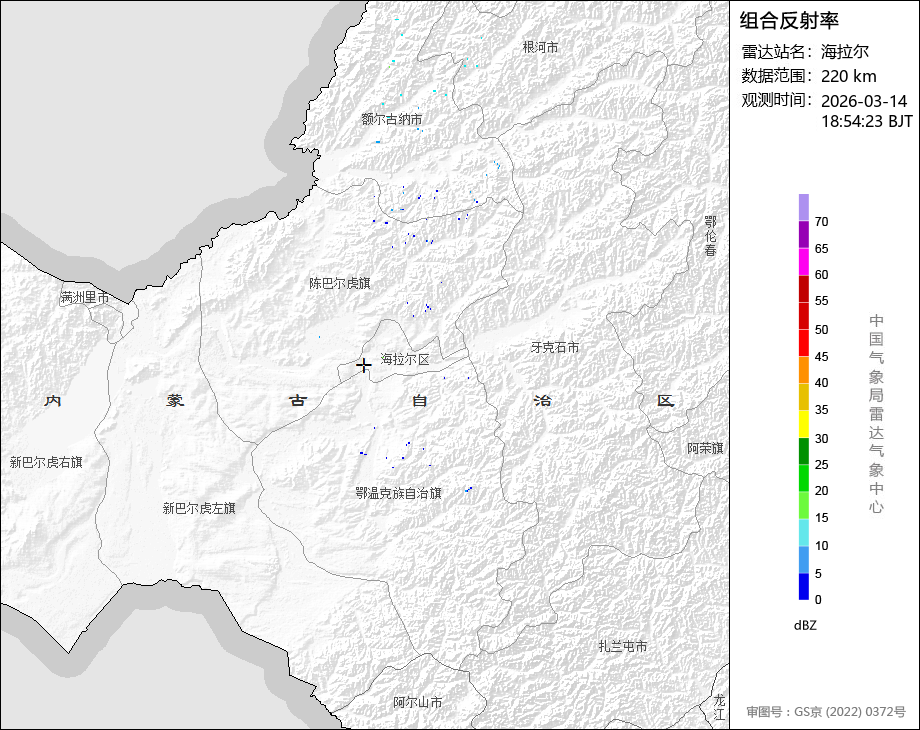Click the 陈巴尔虎旗 map label
The width and height of the screenshot is (920, 730).
click(x=340, y=283)
